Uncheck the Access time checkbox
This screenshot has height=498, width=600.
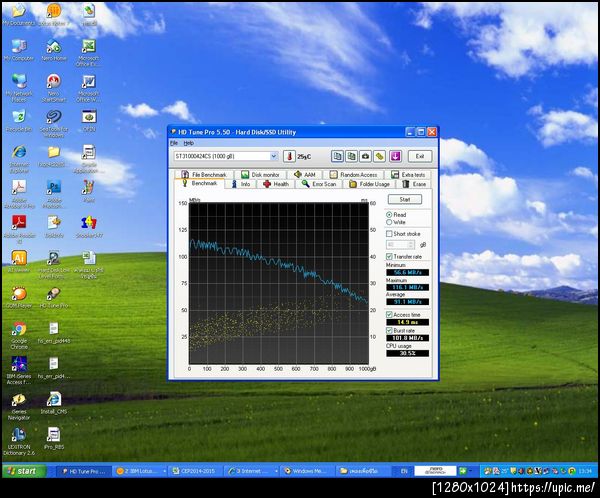click(x=389, y=315)
